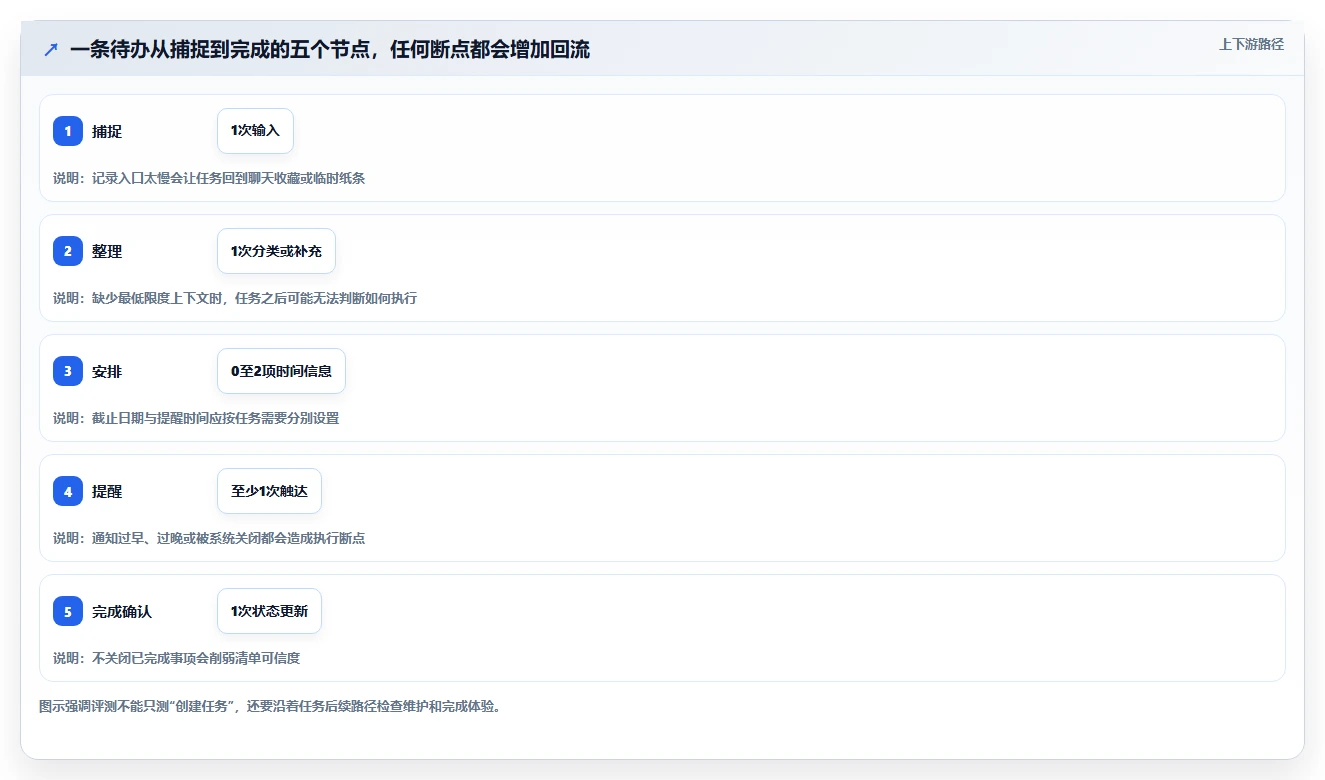
Task: Click the note about 截止日期与提醒时间
Action: pos(196,418)
